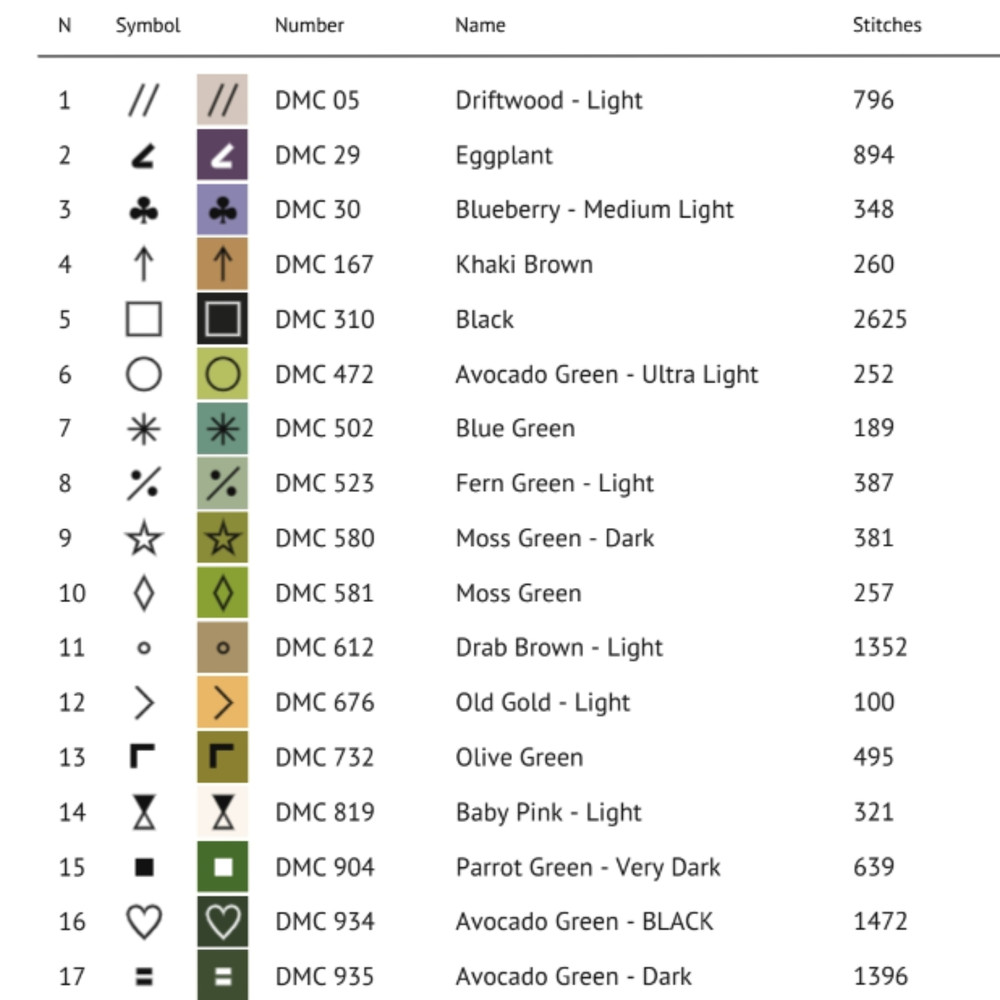Viewport: 1000px width, 1000px height.
Task: Pick the Old Gold Light color swatch
Action: pos(222,703)
